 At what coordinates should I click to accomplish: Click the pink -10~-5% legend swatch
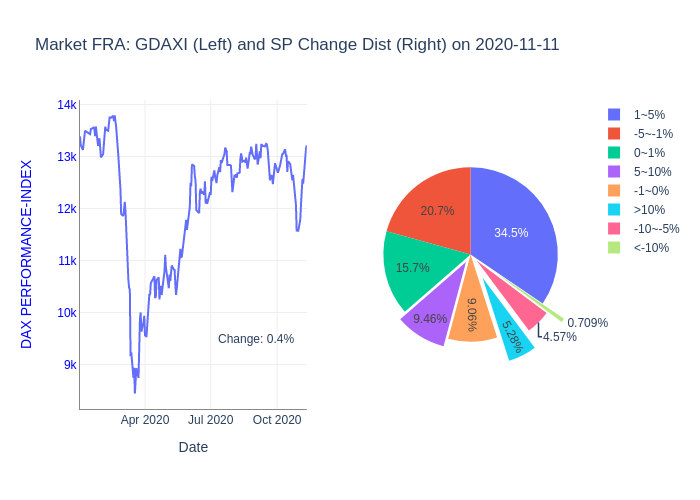click(x=614, y=229)
